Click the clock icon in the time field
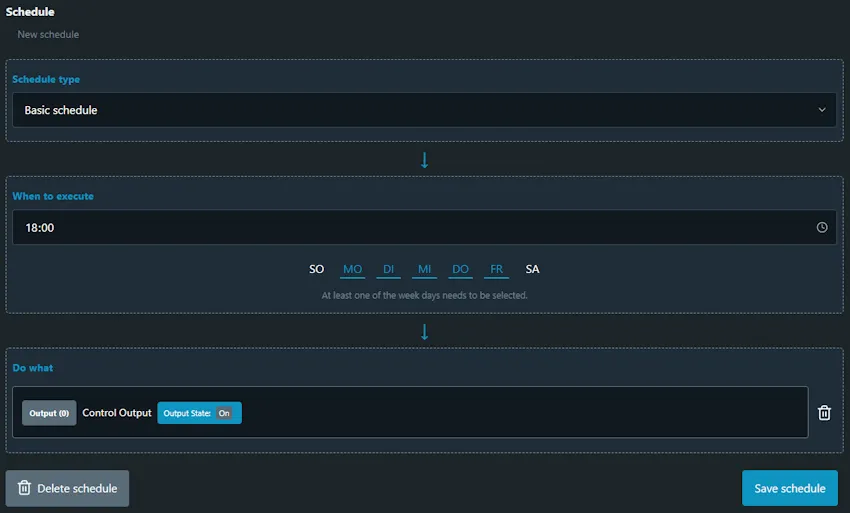The height and width of the screenshot is (513, 850). (822, 228)
